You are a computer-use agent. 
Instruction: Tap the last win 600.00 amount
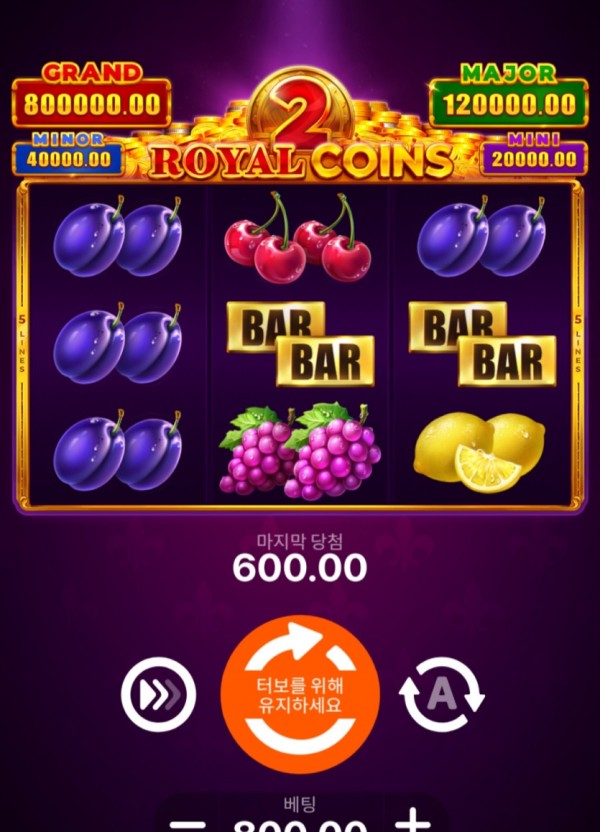tap(300, 567)
